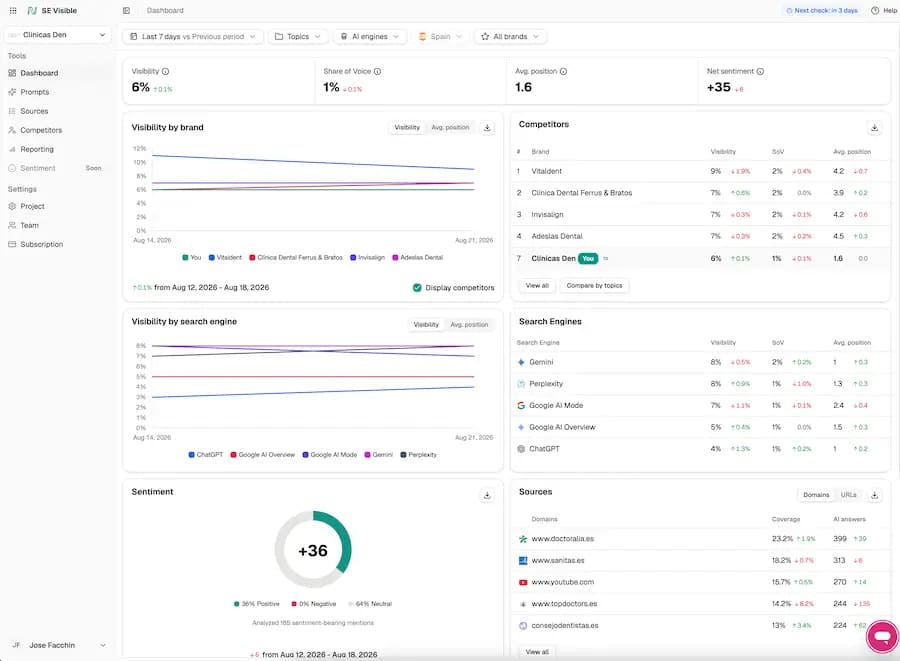This screenshot has height=661, width=900.
Task: Click the Vitaldent legend color swatch
Action: [x=211, y=258]
